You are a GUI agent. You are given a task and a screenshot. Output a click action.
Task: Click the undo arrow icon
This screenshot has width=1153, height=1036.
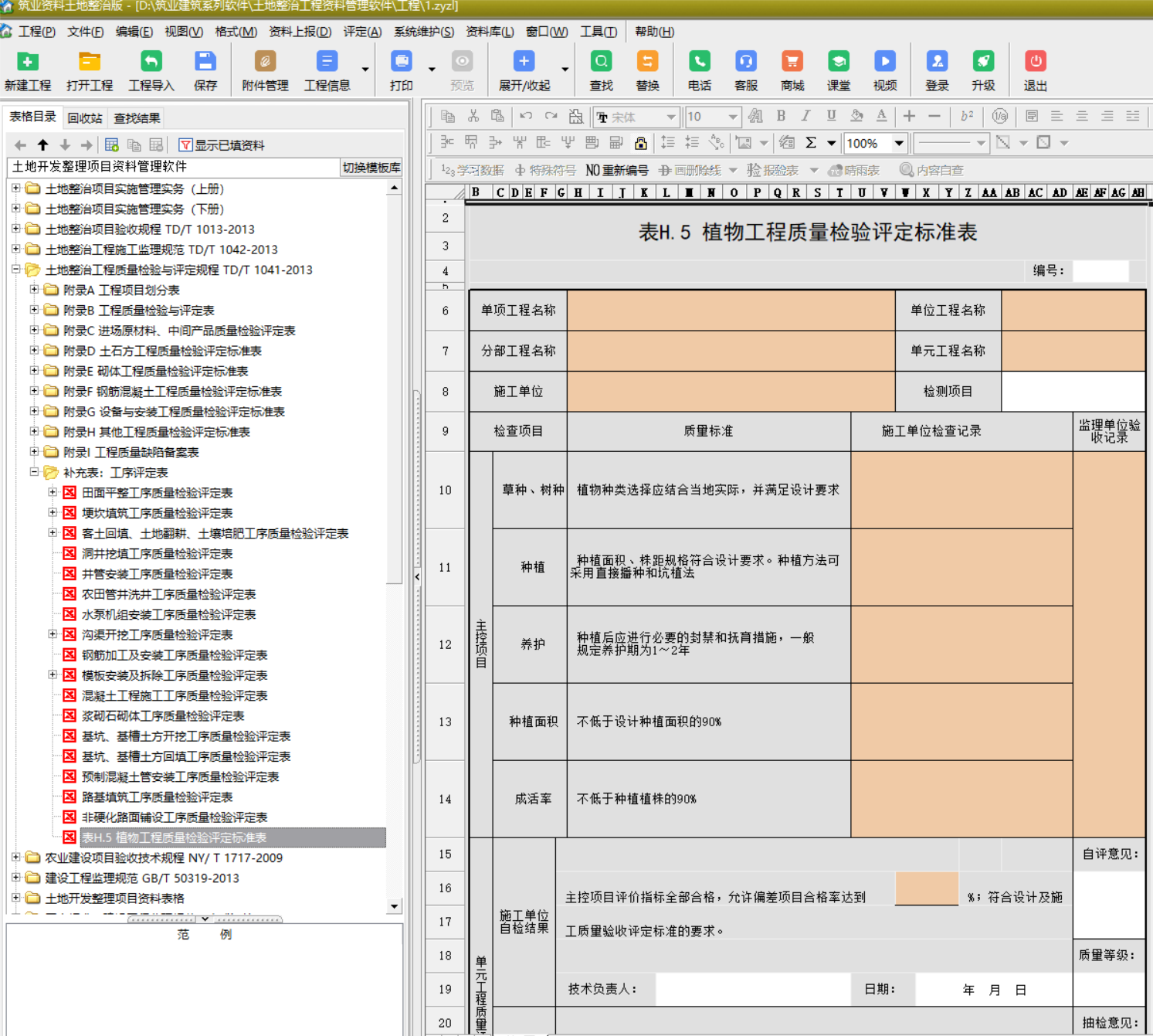(x=526, y=117)
